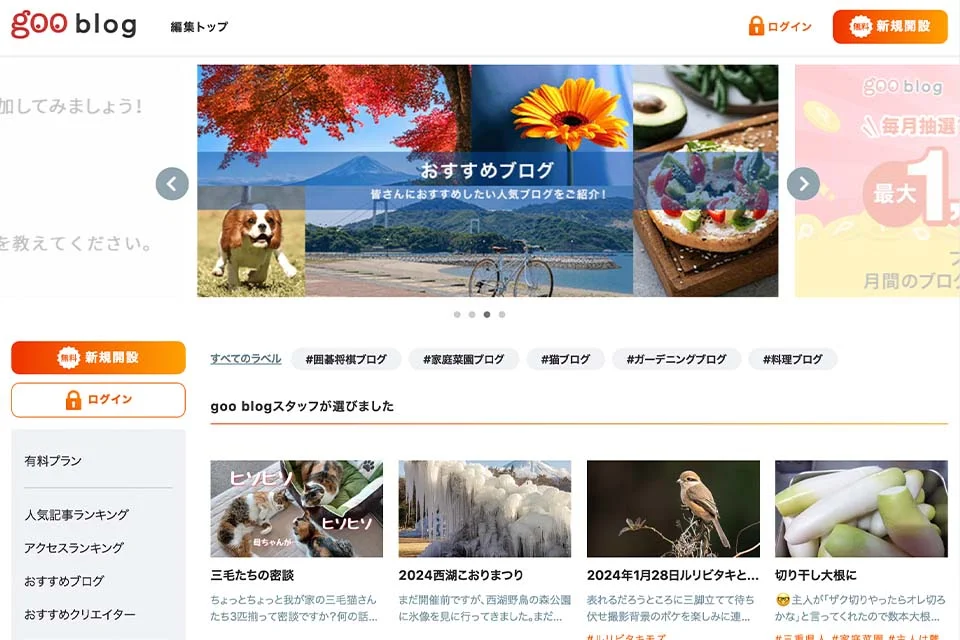Screen dimensions: 960x640
Task: Filter by #猫ブログ label
Action: [565, 359]
